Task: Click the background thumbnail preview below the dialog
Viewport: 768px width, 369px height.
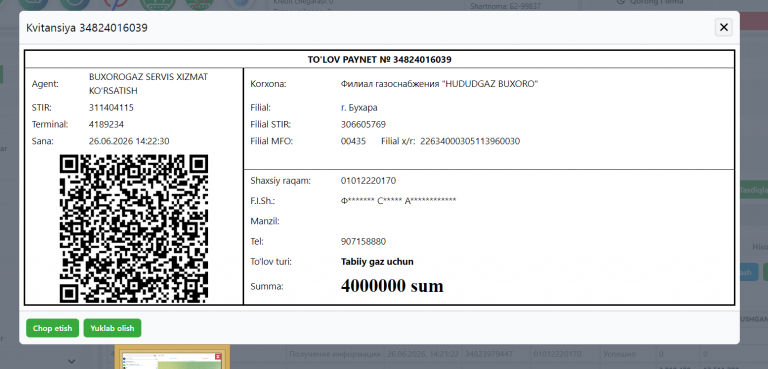Action: click(x=172, y=357)
